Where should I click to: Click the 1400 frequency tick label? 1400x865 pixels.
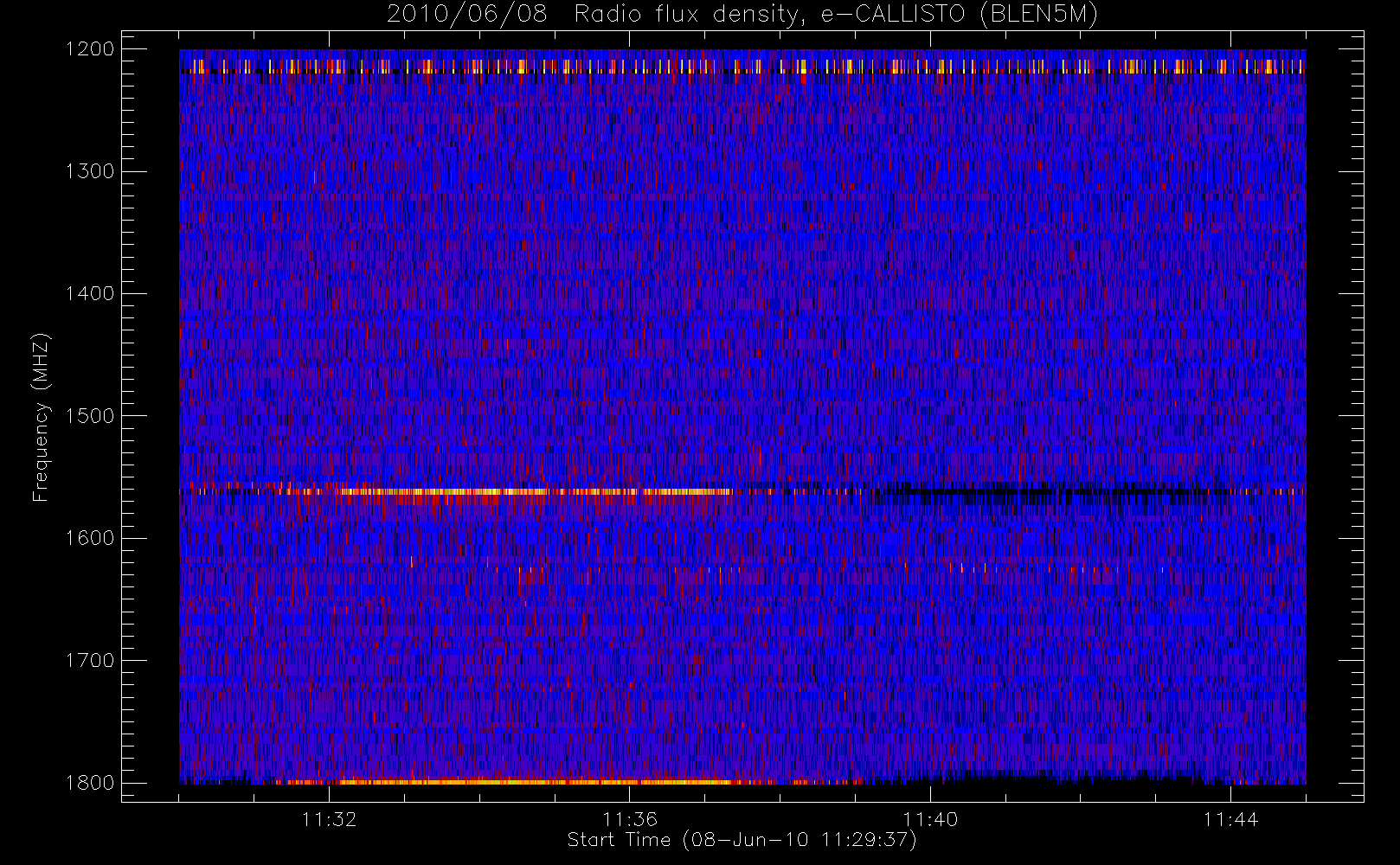point(90,294)
